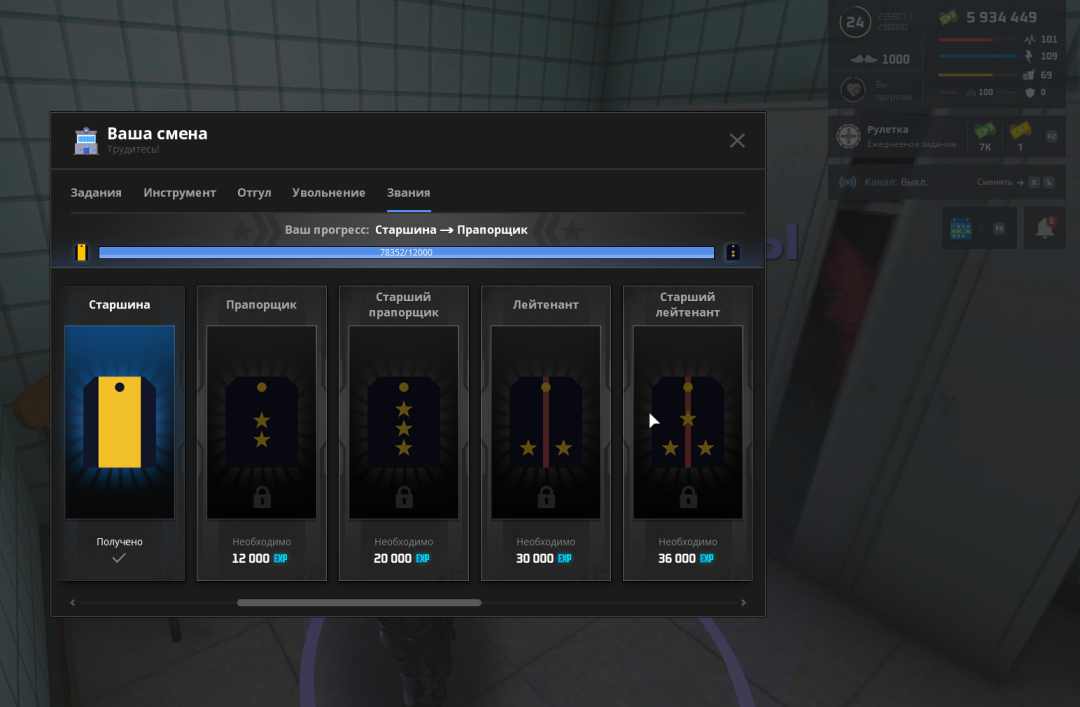Click the building icon beside Ваша смена
Image resolution: width=1080 pixels, height=707 pixels.
point(86,141)
